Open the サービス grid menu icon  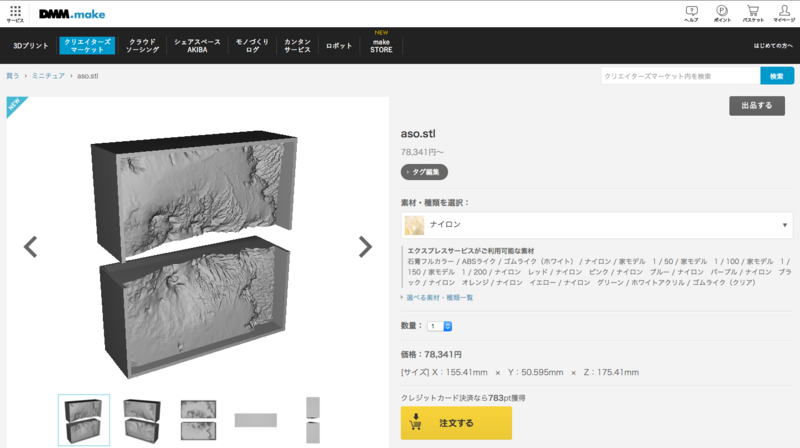pyautogui.click(x=15, y=14)
